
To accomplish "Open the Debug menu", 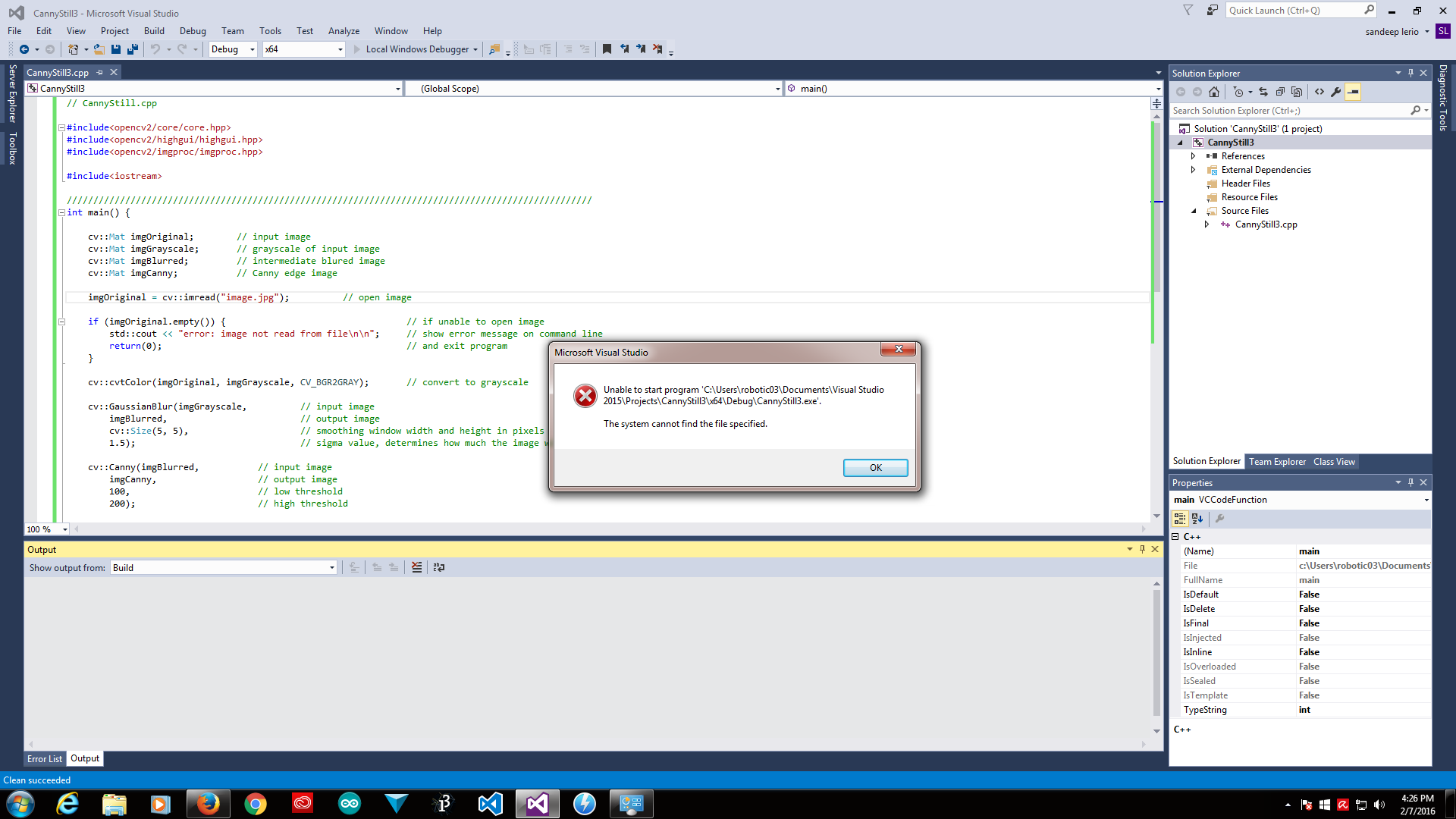I will pyautogui.click(x=192, y=30).
